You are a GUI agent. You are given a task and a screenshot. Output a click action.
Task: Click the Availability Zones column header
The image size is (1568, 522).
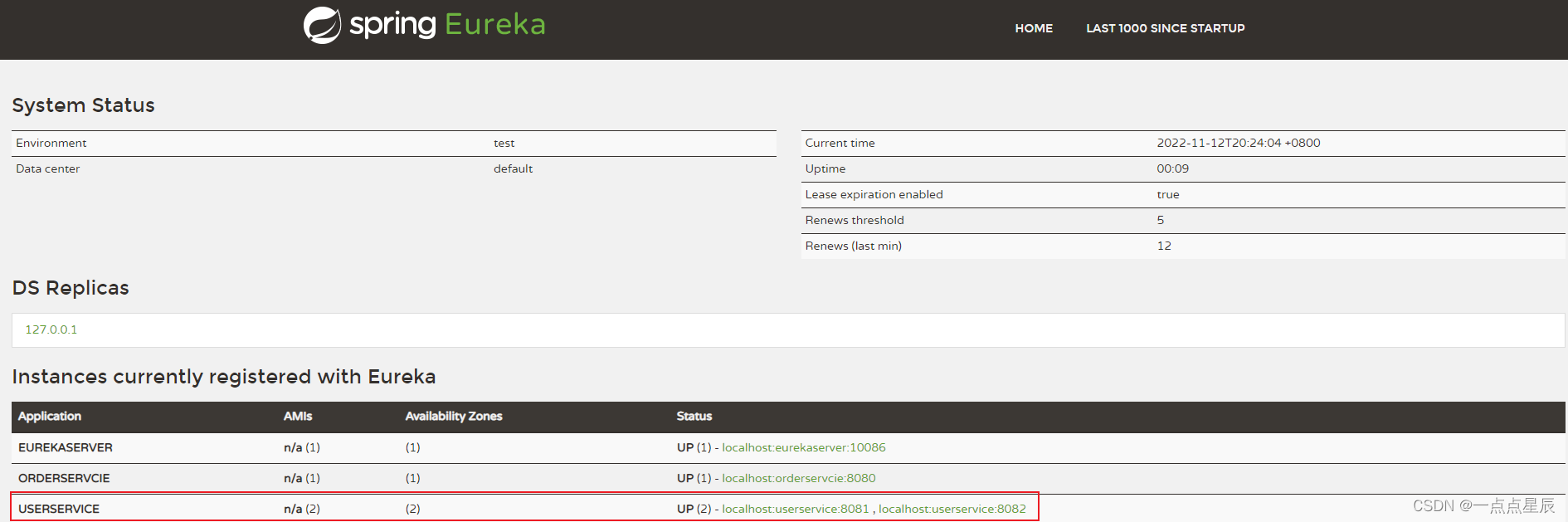click(x=454, y=416)
